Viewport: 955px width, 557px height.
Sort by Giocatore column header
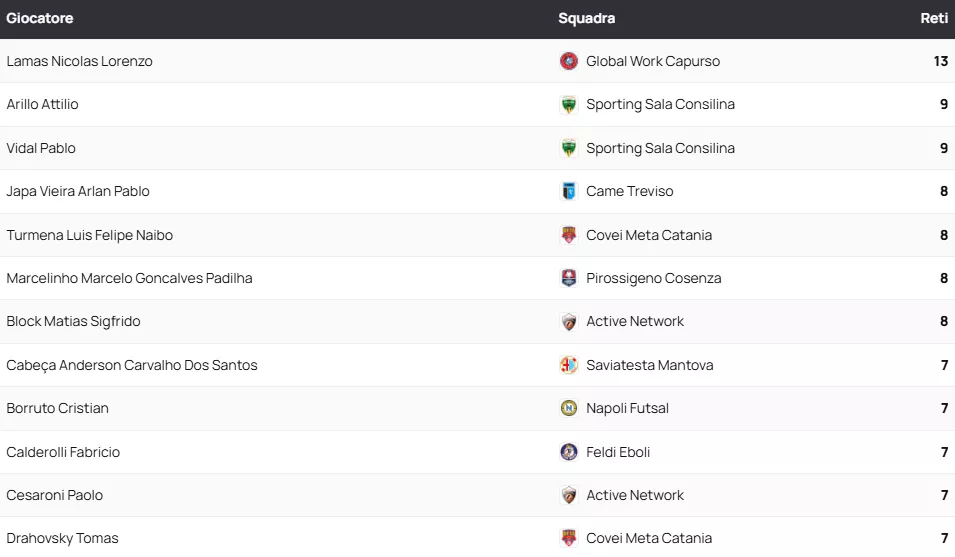40,18
